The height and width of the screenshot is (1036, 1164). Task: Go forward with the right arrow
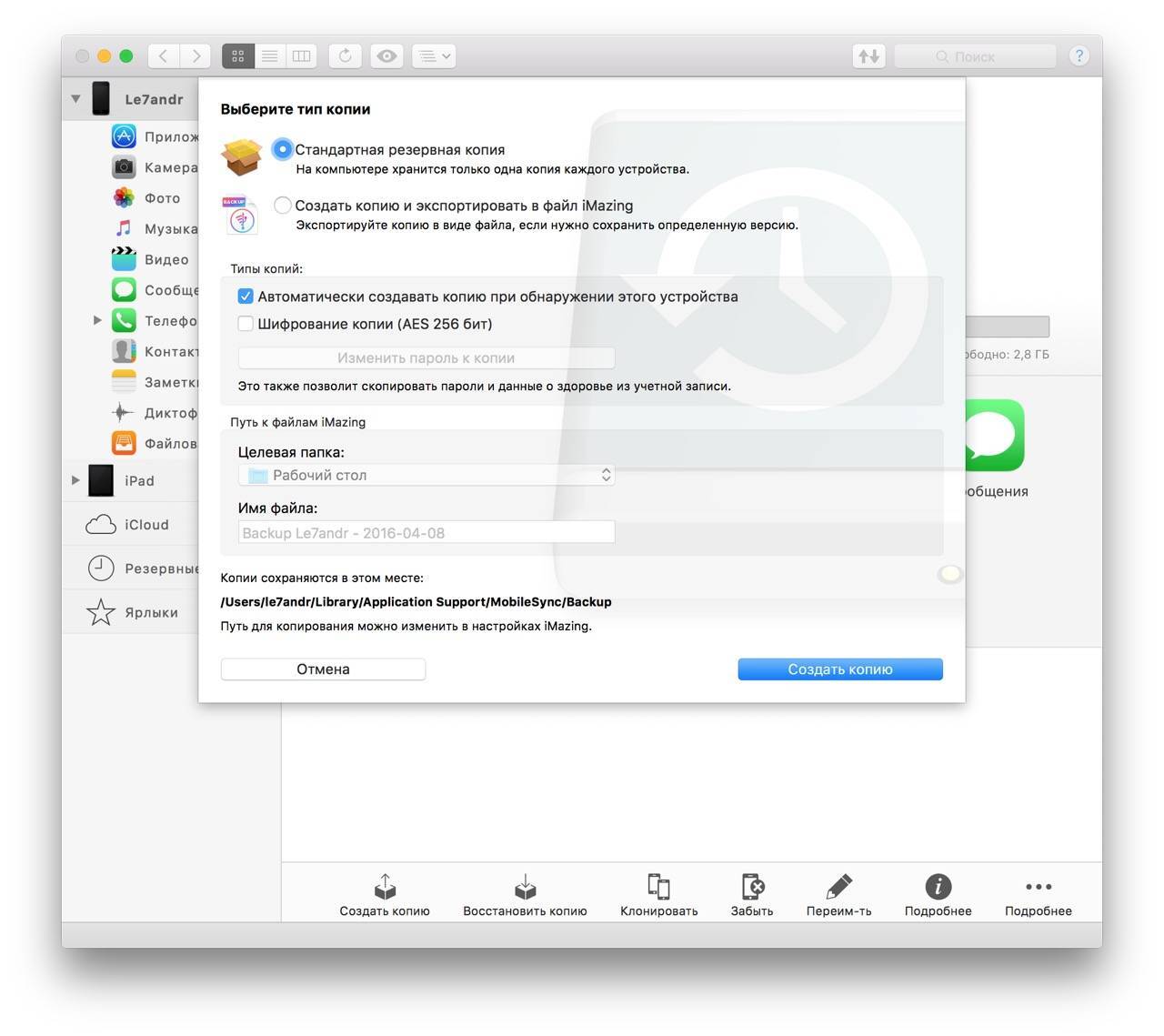[196, 55]
